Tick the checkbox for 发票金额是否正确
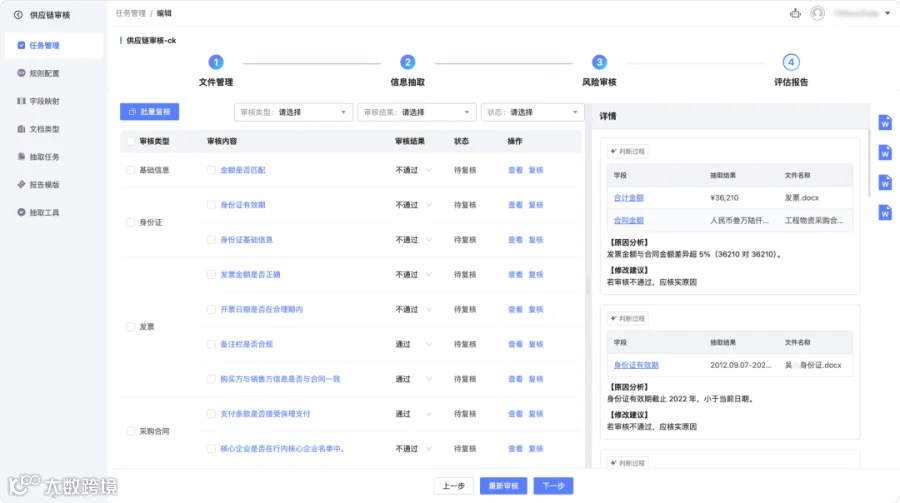 (x=211, y=274)
